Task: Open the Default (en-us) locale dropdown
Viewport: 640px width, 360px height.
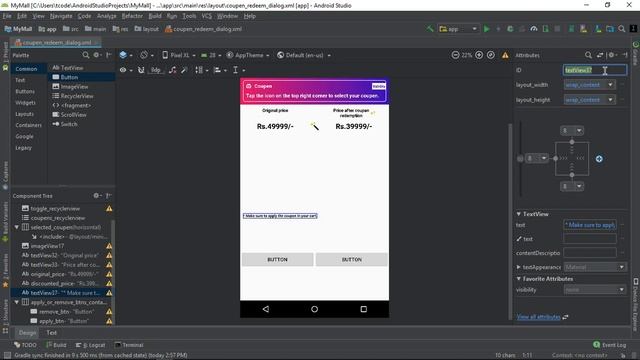Action: pos(304,55)
